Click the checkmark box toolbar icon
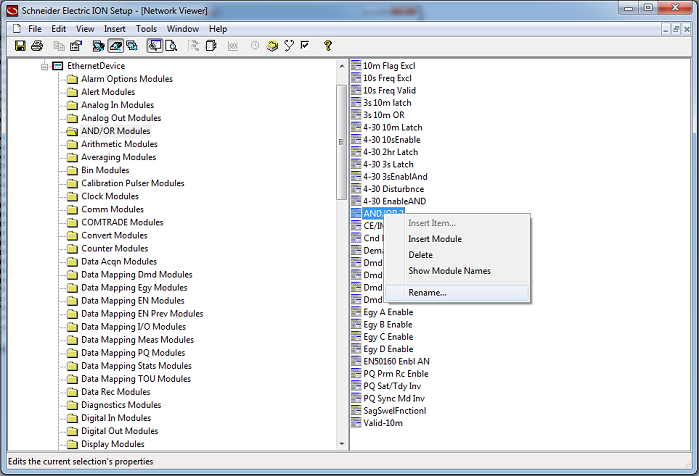Viewport: 699px width, 476px height. [x=305, y=45]
